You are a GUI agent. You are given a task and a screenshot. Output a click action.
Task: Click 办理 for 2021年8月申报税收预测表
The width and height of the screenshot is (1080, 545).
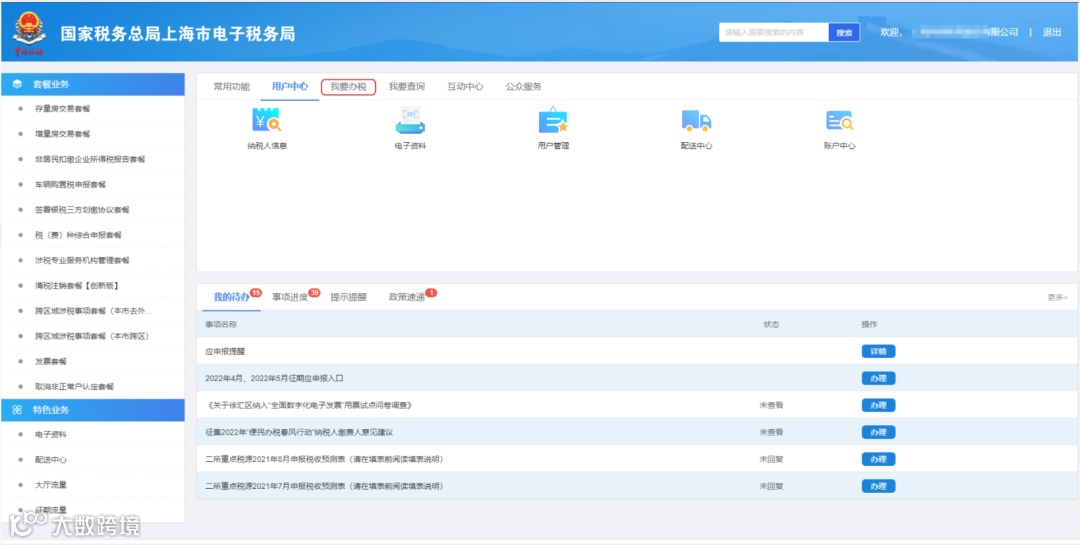[878, 459]
